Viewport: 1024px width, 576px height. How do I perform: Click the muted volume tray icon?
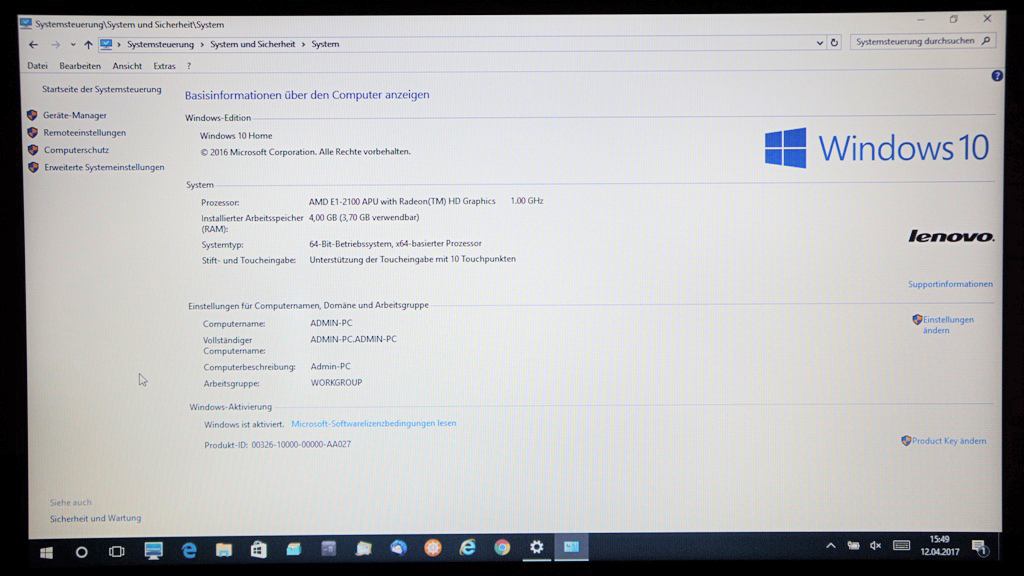[876, 545]
